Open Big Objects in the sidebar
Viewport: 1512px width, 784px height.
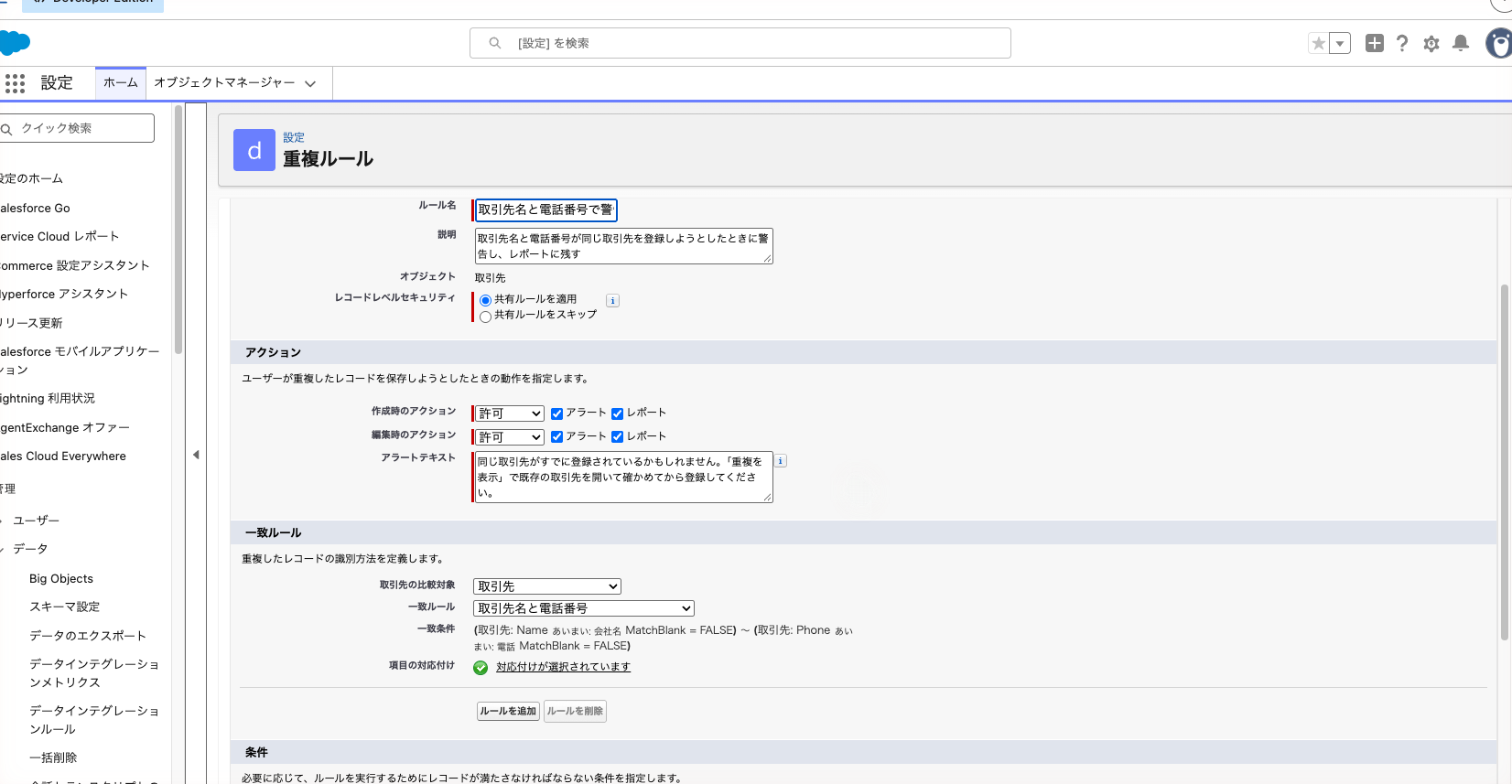[x=61, y=578]
